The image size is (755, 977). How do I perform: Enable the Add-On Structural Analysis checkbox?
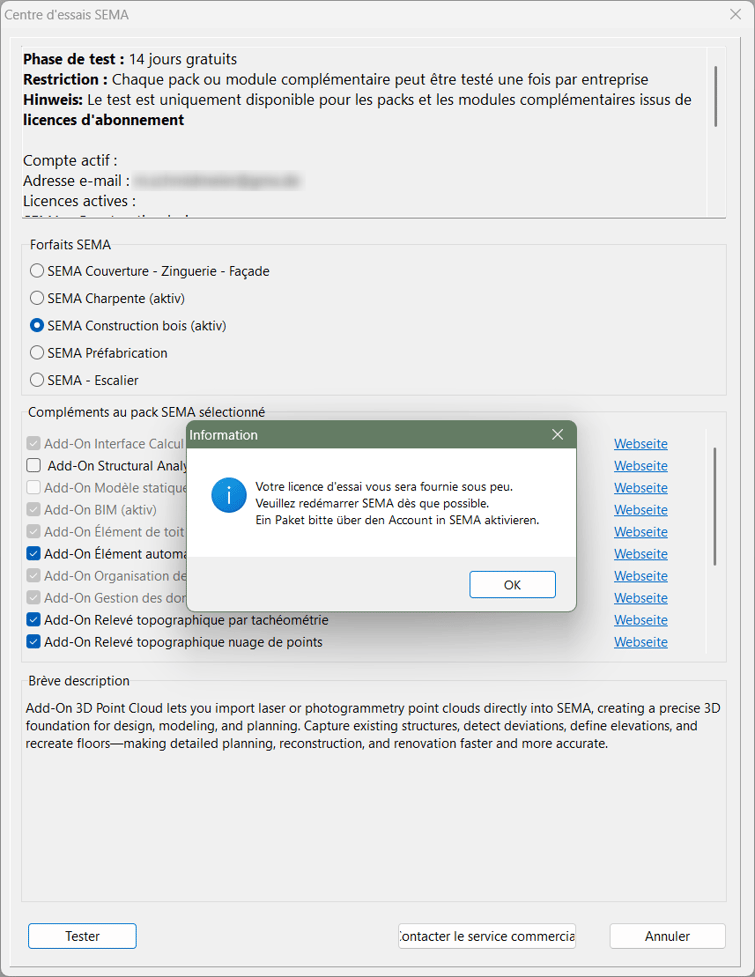tap(34, 466)
